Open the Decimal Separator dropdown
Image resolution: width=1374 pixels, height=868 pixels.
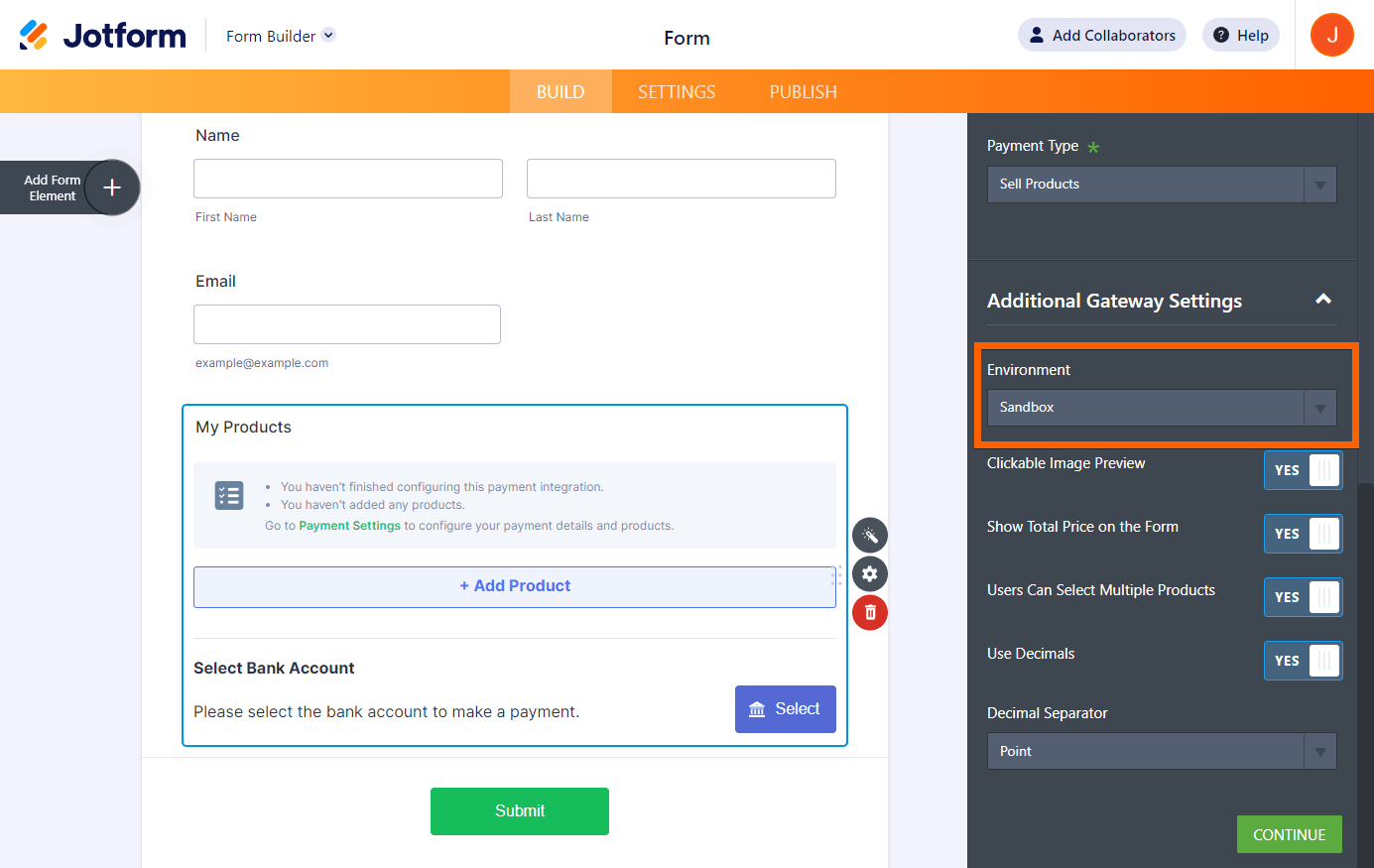pos(1161,751)
